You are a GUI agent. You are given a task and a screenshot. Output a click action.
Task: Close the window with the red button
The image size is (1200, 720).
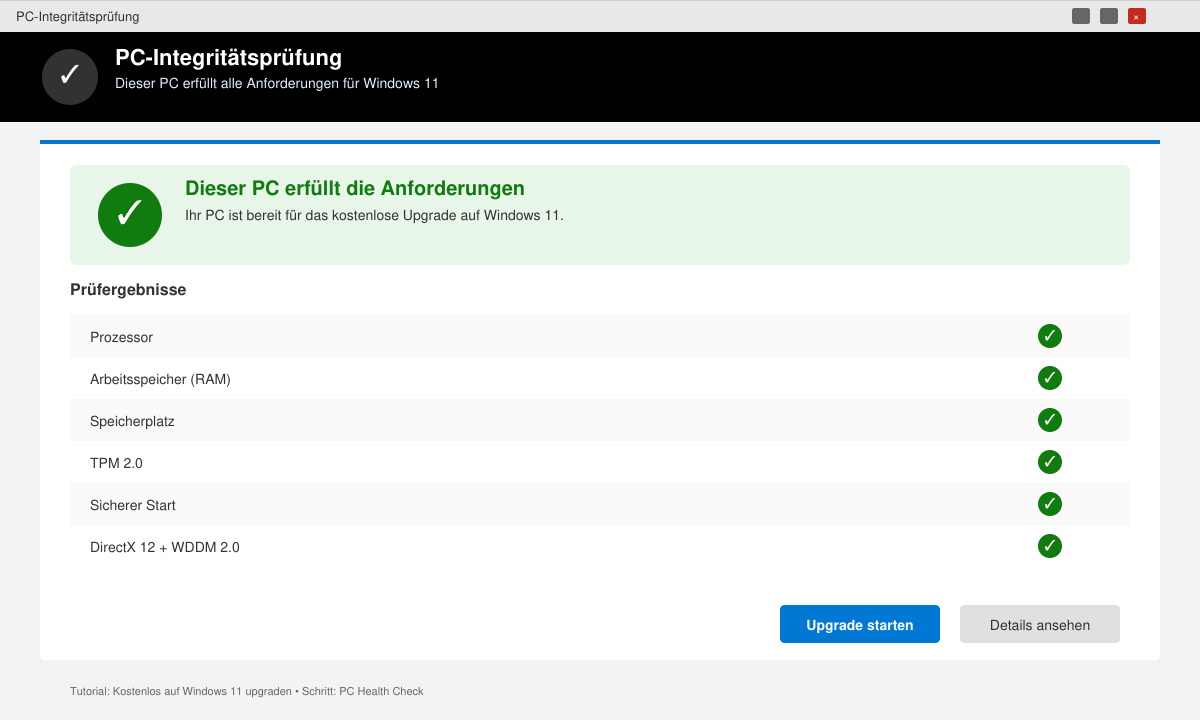[1137, 16]
